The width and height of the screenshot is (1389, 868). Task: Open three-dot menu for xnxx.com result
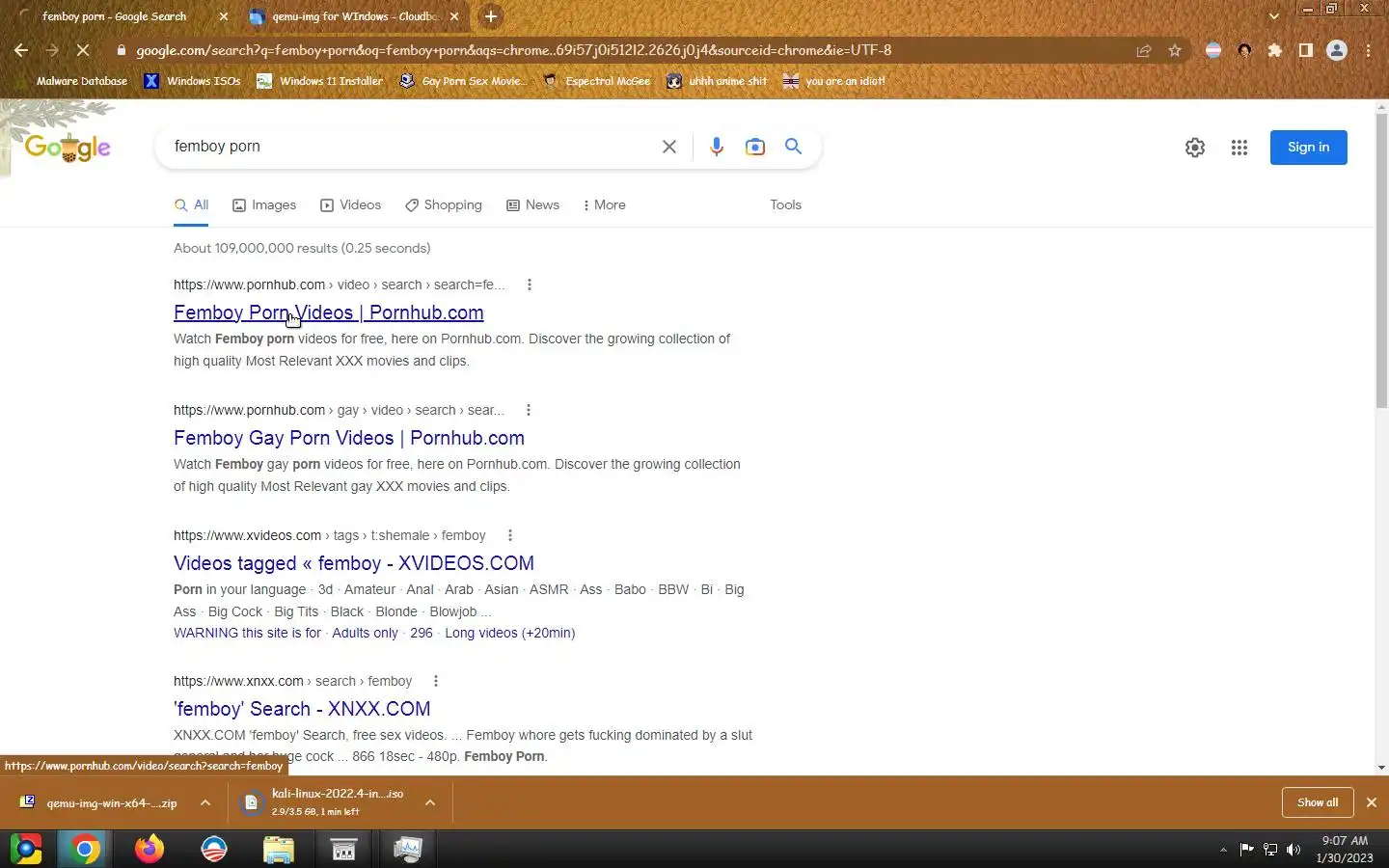(435, 681)
